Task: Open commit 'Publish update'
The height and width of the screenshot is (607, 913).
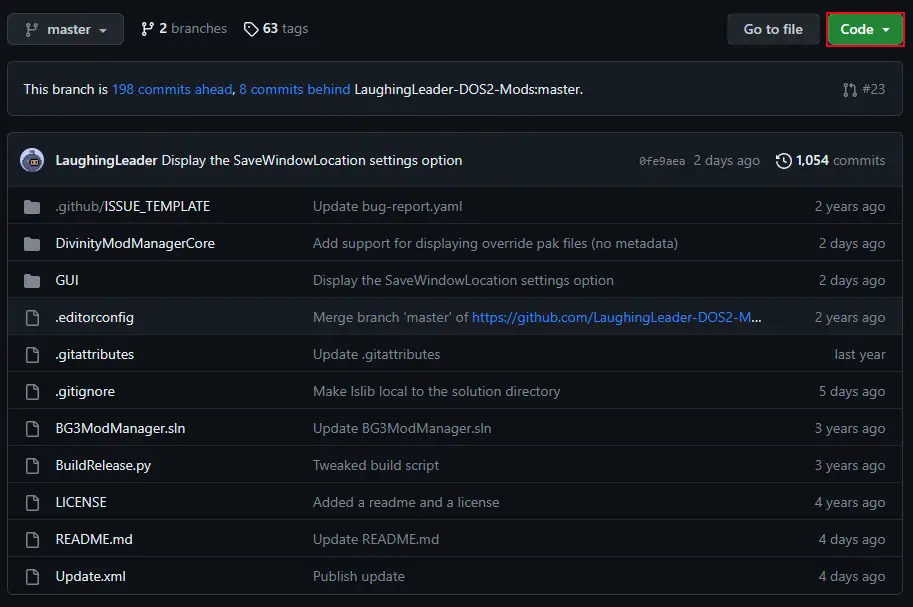Action: point(359,576)
